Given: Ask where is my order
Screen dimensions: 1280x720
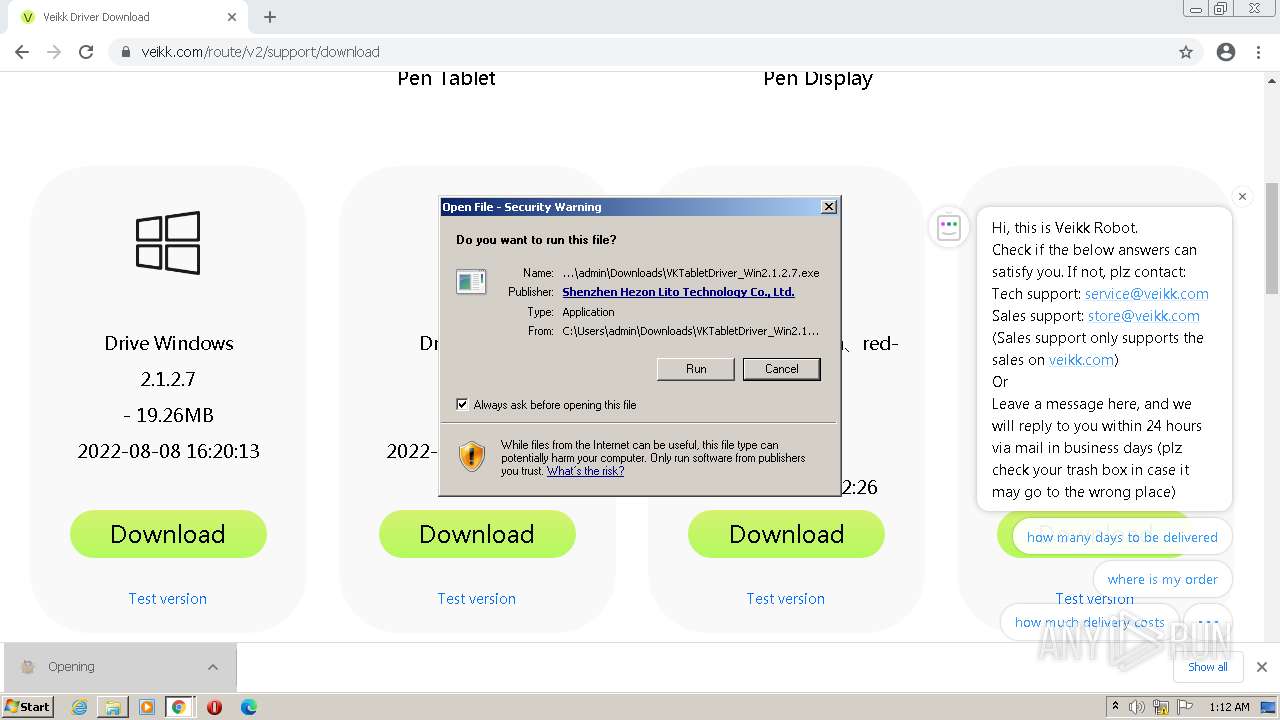Looking at the screenshot, I should pyautogui.click(x=1162, y=579).
